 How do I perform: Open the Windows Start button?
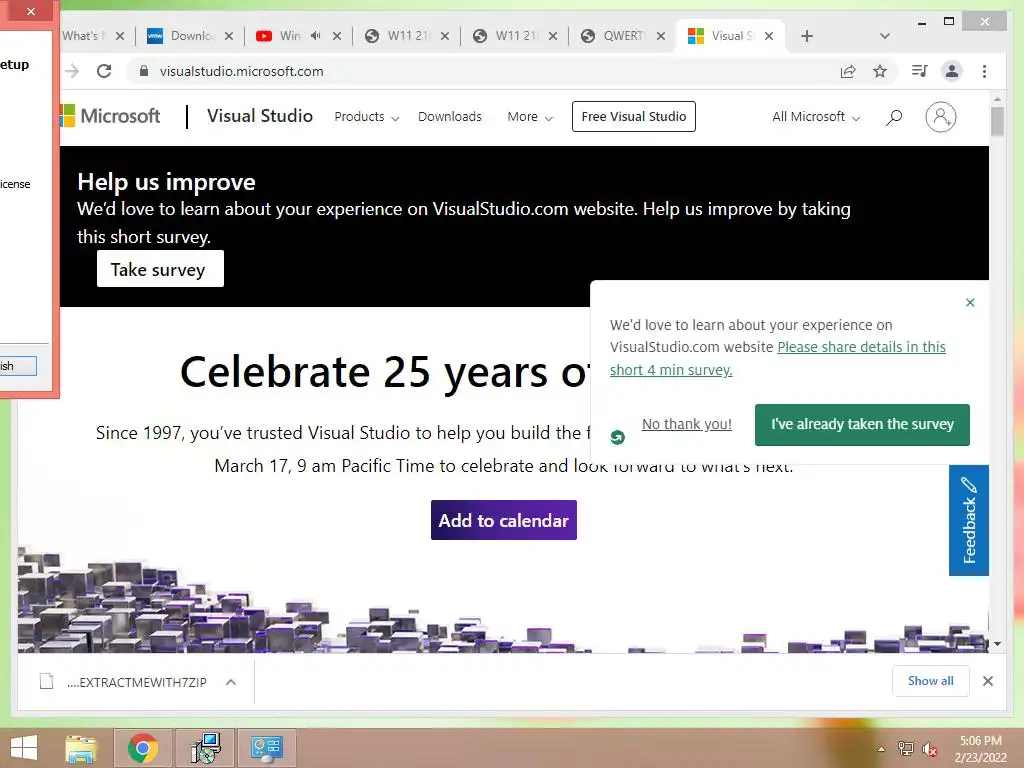click(24, 748)
